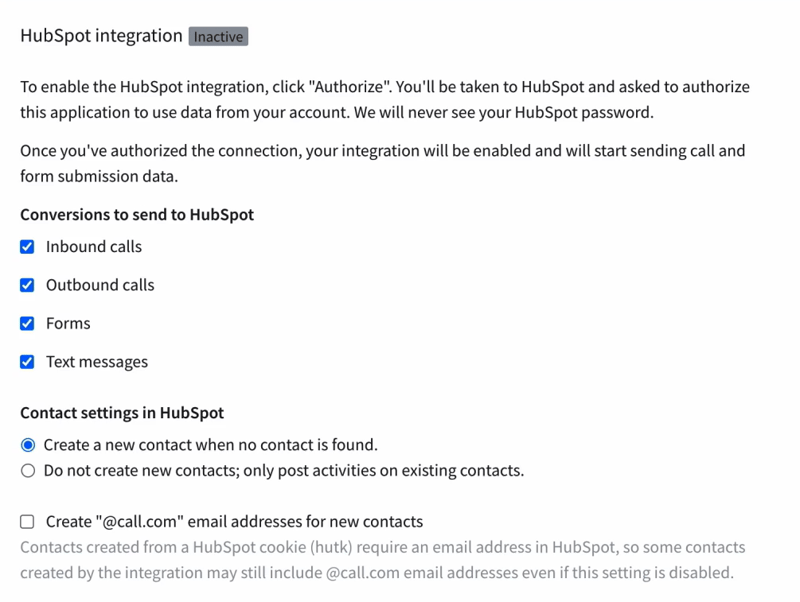Uncheck the Inbound calls checkbox
800x602 pixels.
click(x=27, y=246)
